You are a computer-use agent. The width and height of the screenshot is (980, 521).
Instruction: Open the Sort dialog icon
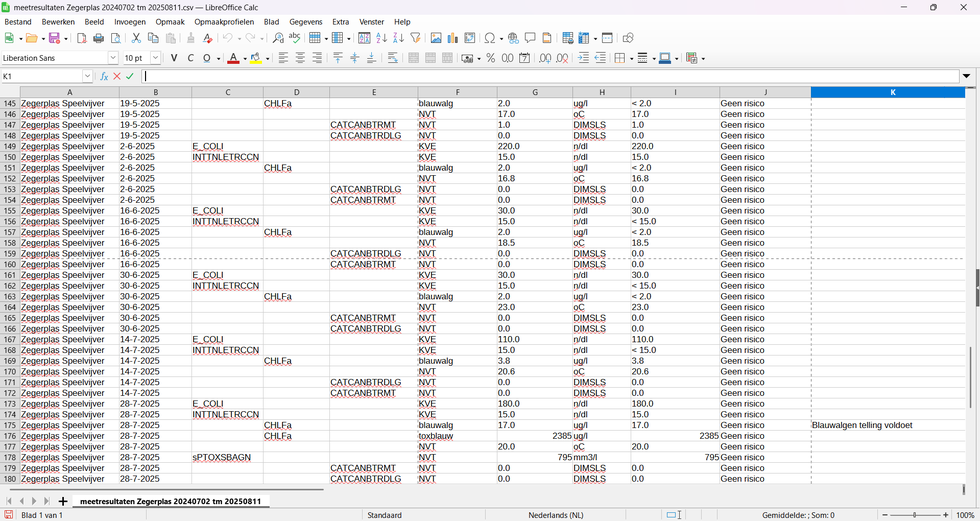pyautogui.click(x=364, y=38)
